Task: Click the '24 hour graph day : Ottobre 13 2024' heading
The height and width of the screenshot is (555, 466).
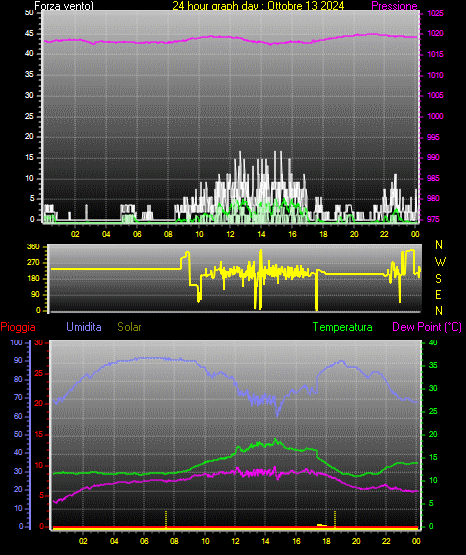Action: pyautogui.click(x=258, y=6)
